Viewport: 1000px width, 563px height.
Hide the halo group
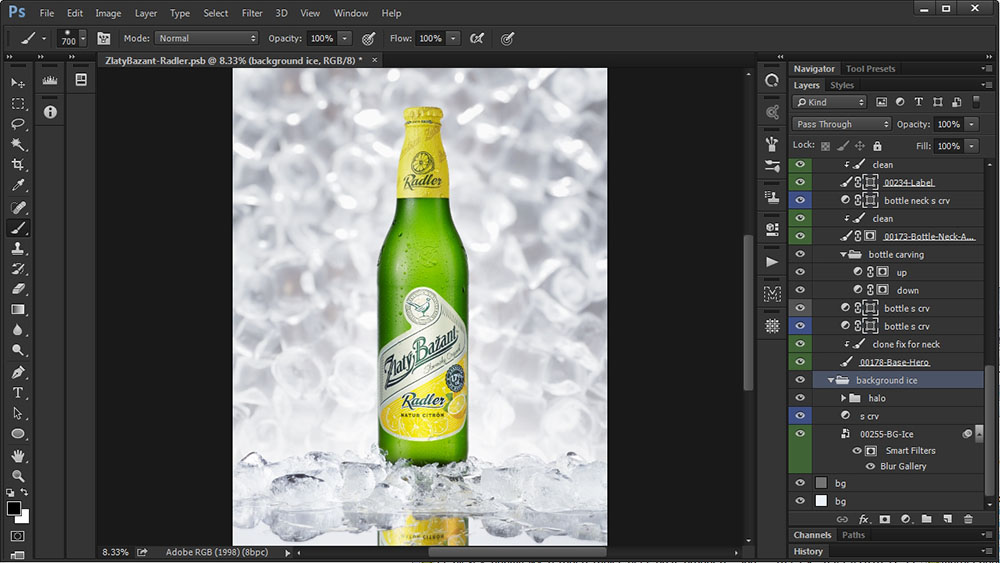tap(800, 398)
